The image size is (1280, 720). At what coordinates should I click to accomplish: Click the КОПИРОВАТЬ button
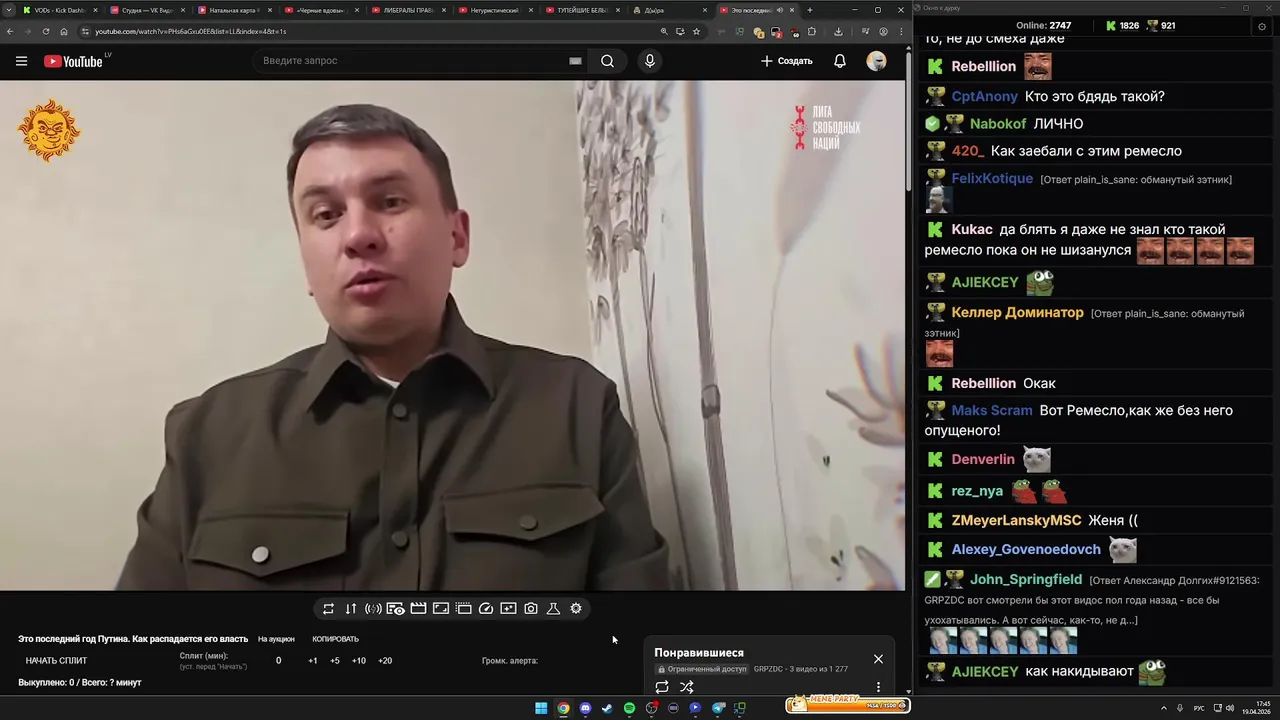pos(335,639)
